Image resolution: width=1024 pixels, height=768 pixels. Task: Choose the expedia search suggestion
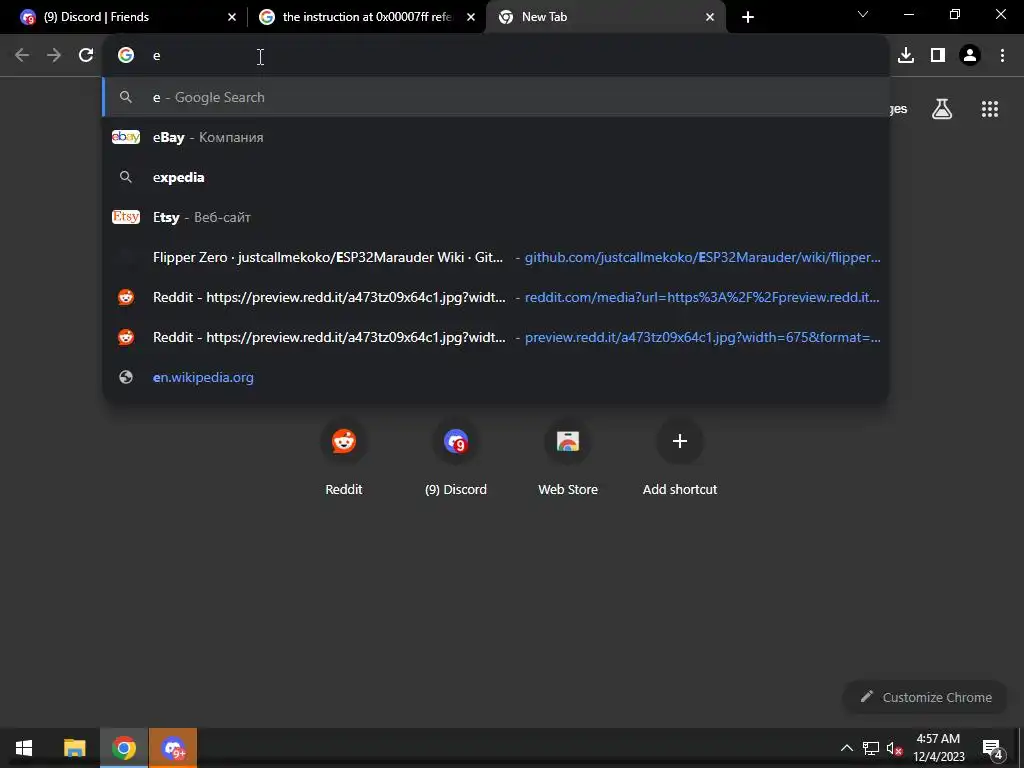click(x=496, y=177)
